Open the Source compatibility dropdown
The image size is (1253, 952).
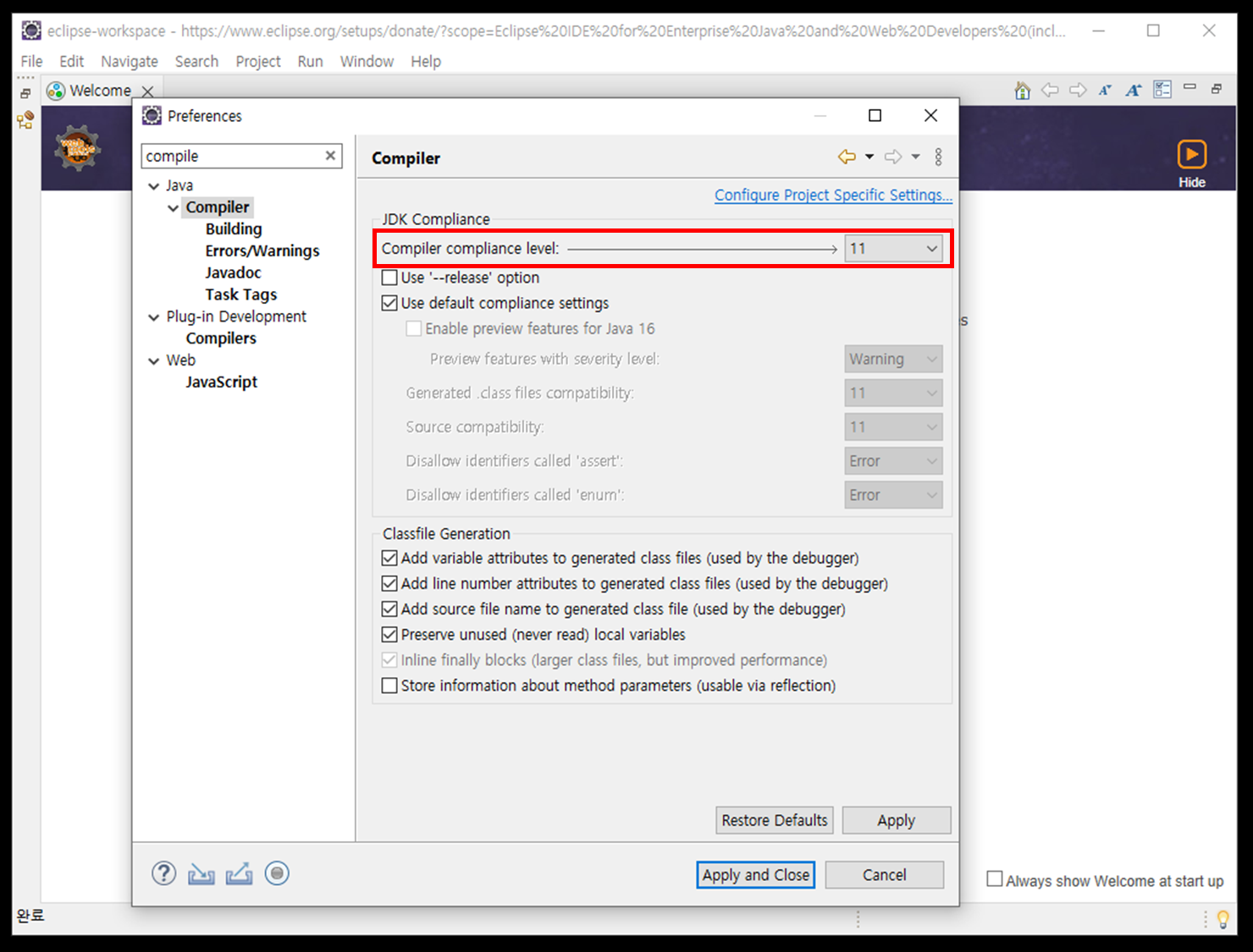click(x=893, y=426)
